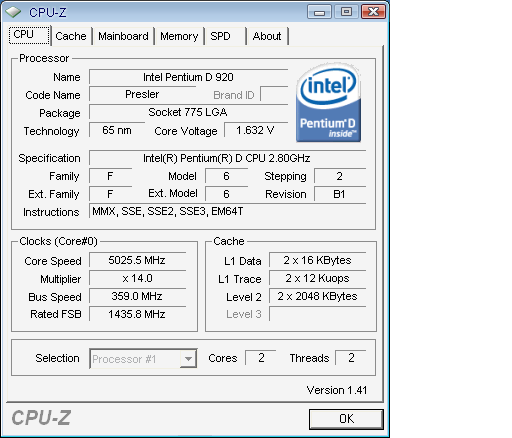Click the 'Version 1.41' text
The height and width of the screenshot is (438, 512).
[337, 390]
